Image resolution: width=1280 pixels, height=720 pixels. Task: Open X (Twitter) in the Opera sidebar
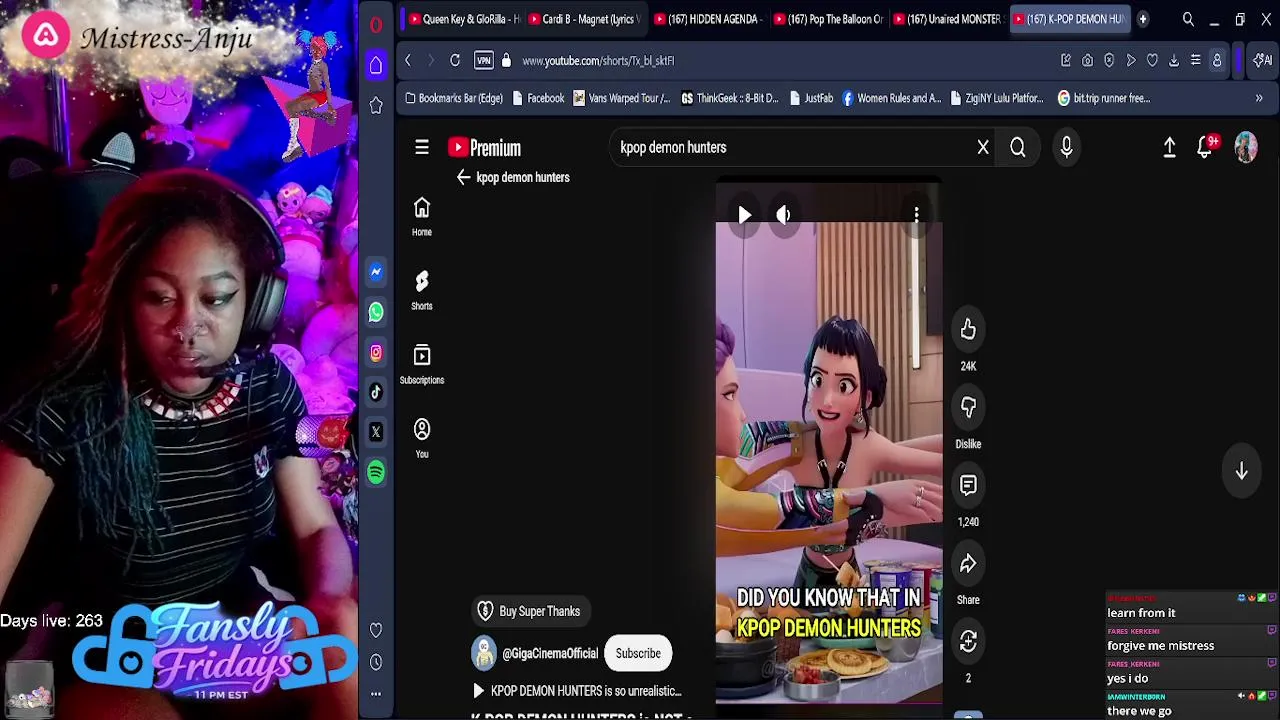coord(376,432)
